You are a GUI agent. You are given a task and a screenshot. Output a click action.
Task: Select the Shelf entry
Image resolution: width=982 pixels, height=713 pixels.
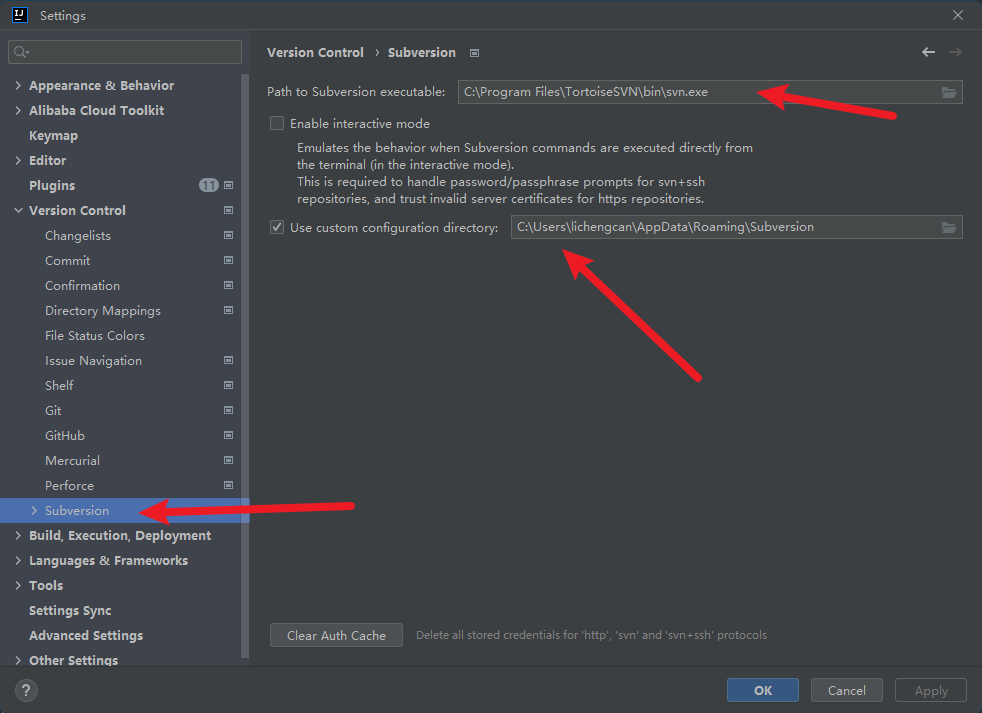(59, 385)
